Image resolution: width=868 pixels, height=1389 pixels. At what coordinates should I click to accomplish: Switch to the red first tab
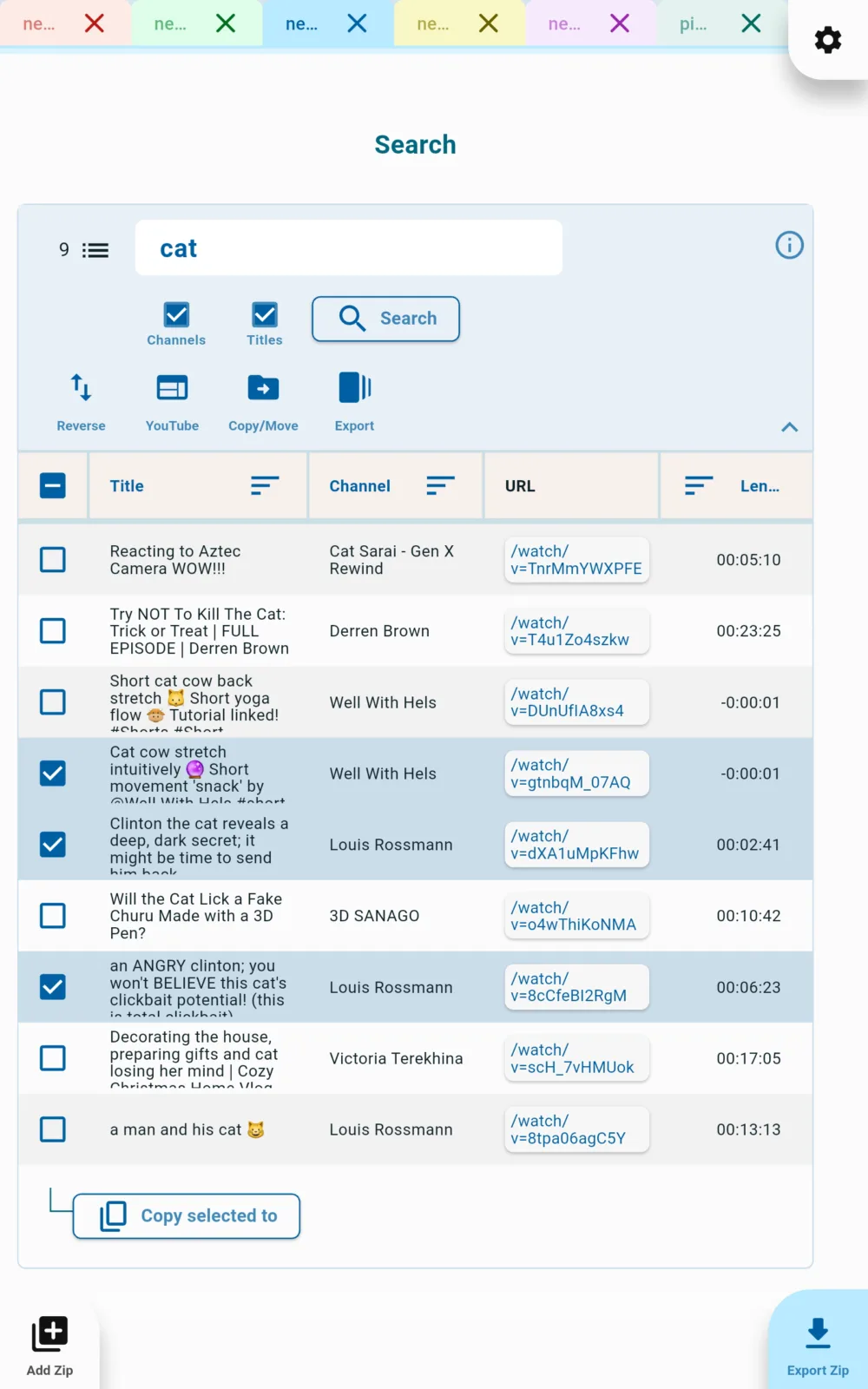(39, 23)
